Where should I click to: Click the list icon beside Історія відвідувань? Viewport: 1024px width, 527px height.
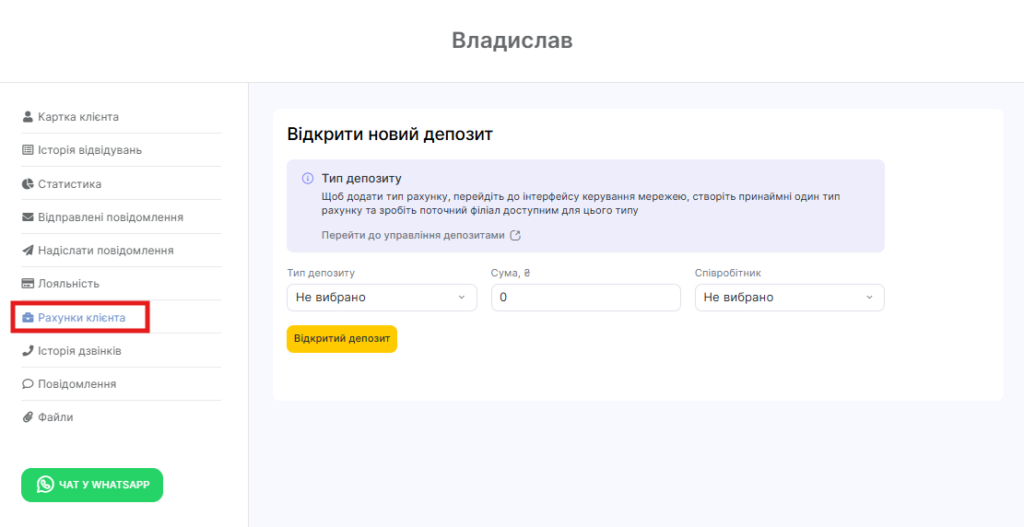28,150
